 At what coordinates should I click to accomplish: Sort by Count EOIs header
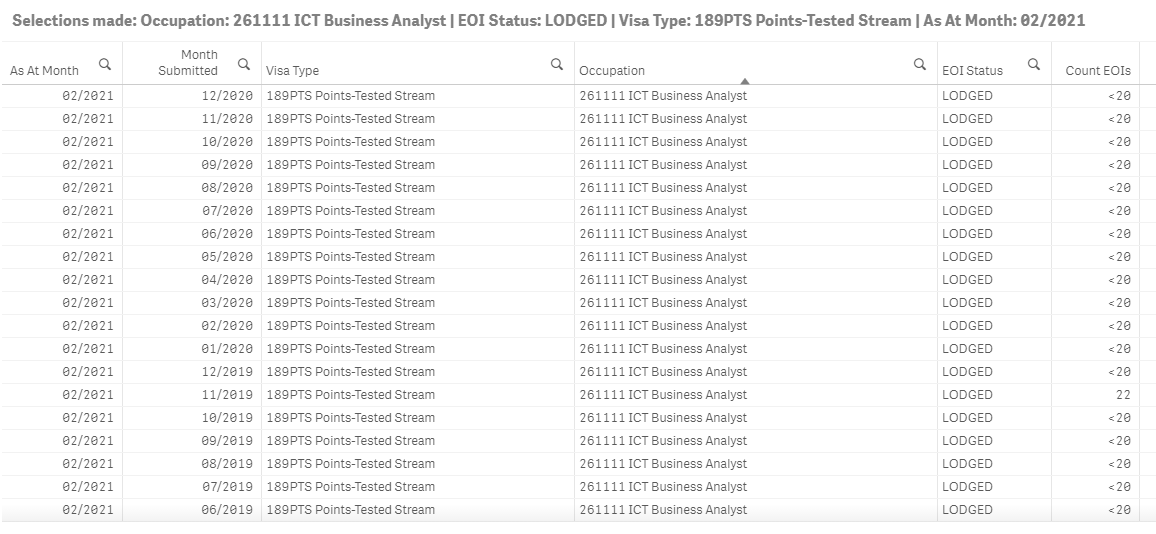click(1098, 71)
